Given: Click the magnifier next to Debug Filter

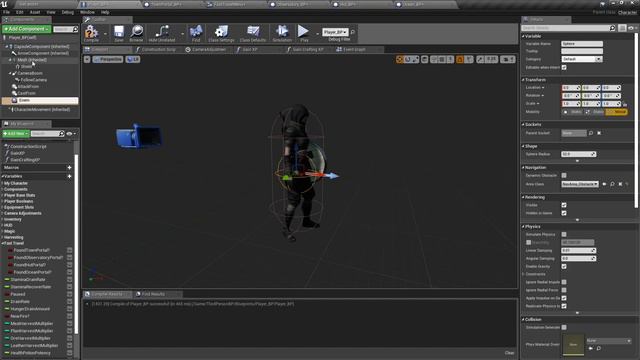Looking at the screenshot, I should [x=353, y=32].
